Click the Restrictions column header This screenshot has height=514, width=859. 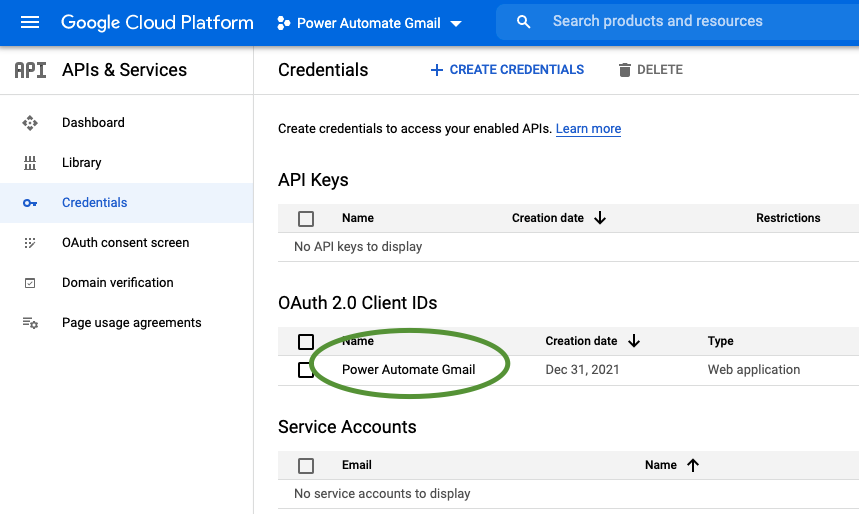point(788,218)
